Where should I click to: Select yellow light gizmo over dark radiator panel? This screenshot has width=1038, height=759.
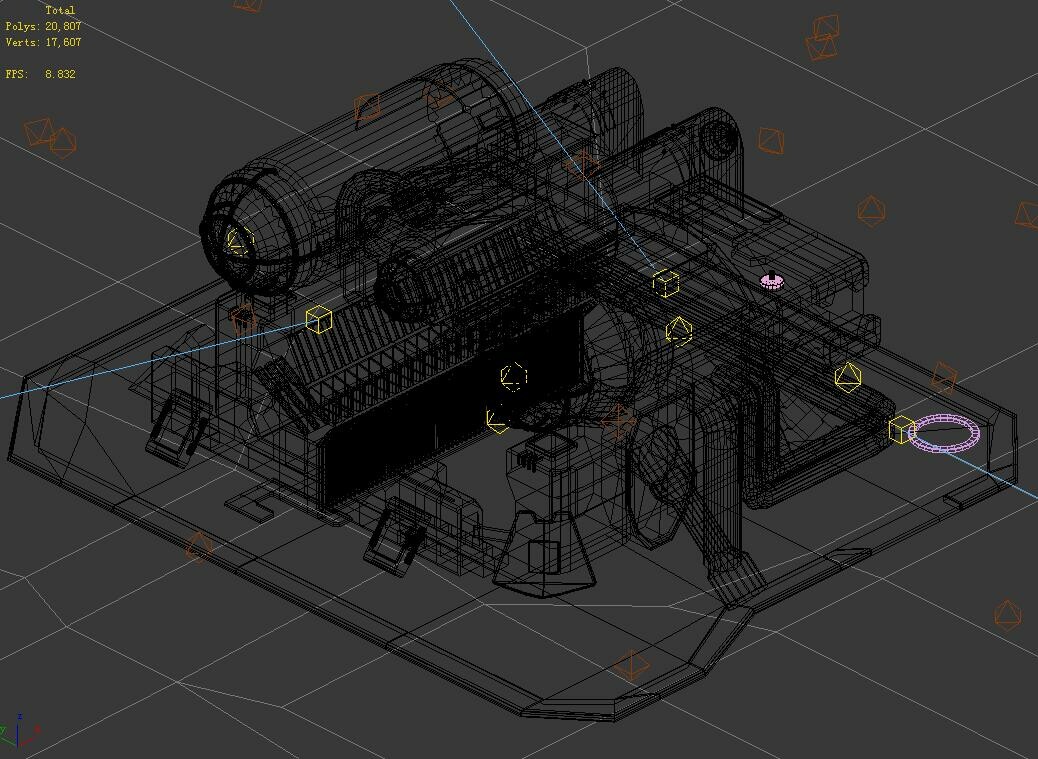coord(513,377)
